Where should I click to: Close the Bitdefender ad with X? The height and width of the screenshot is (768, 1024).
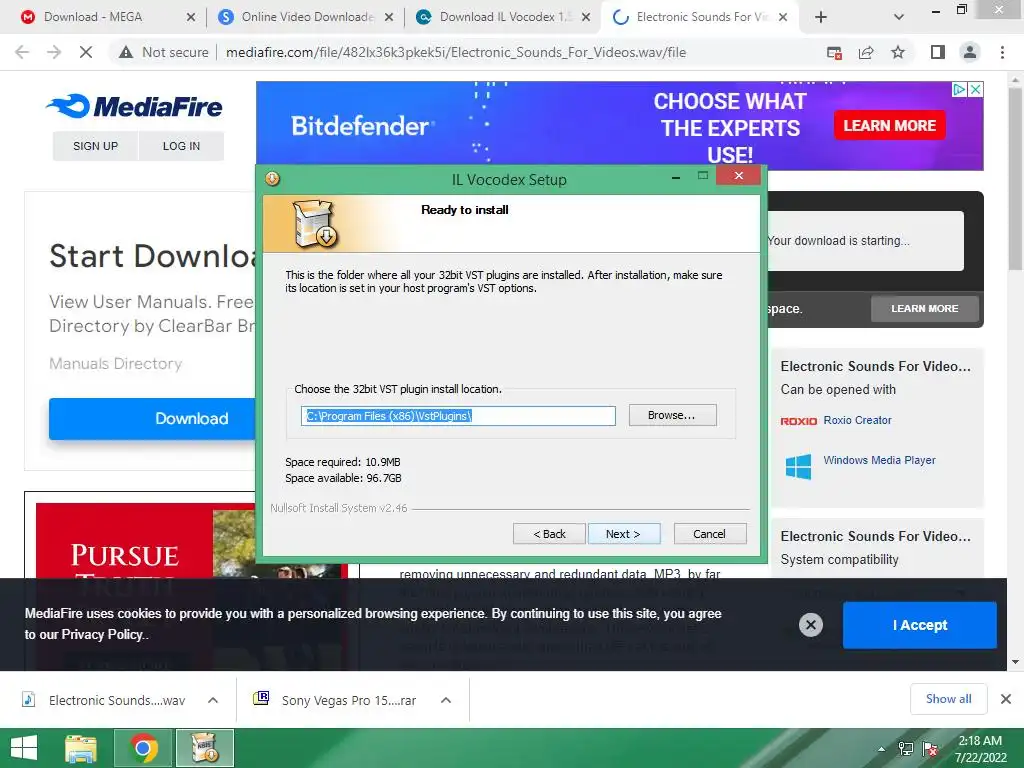(x=975, y=89)
